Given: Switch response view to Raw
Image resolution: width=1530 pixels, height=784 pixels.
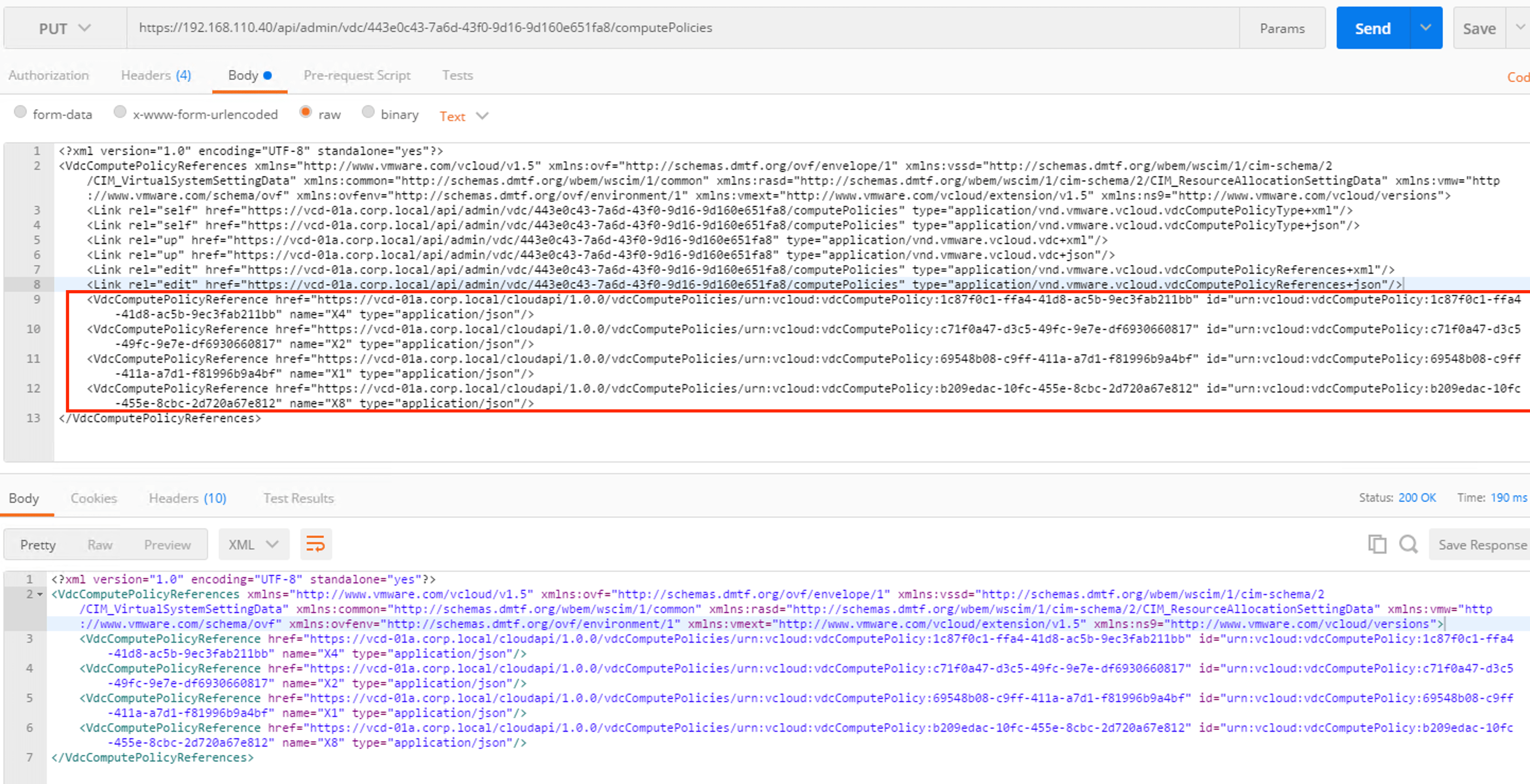Looking at the screenshot, I should (100, 544).
